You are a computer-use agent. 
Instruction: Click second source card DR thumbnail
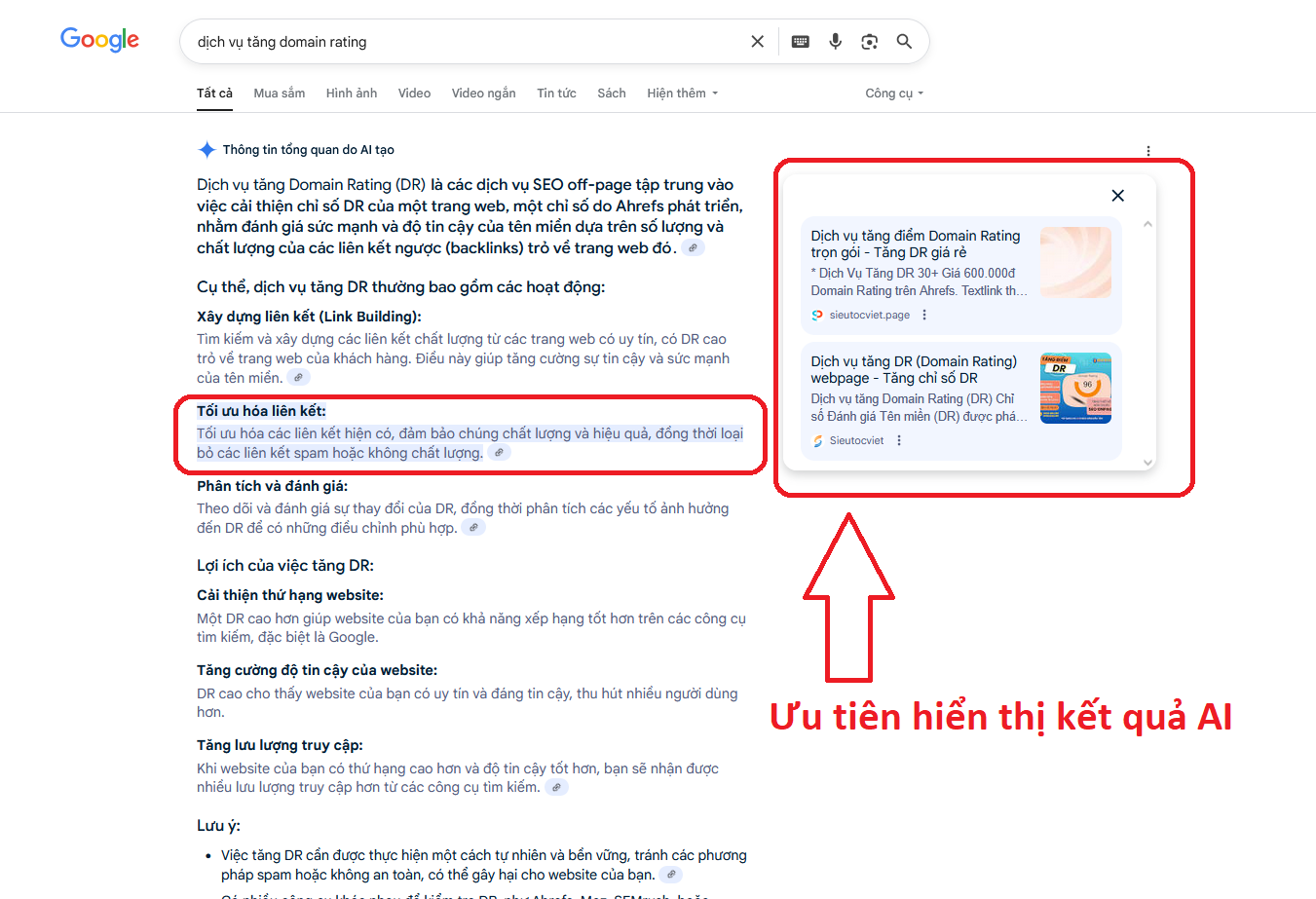tap(1075, 388)
